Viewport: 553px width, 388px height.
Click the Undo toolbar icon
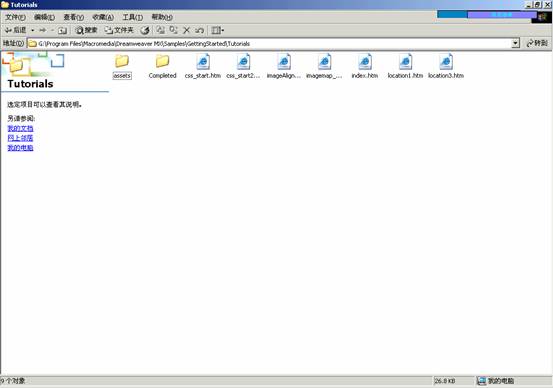point(200,30)
